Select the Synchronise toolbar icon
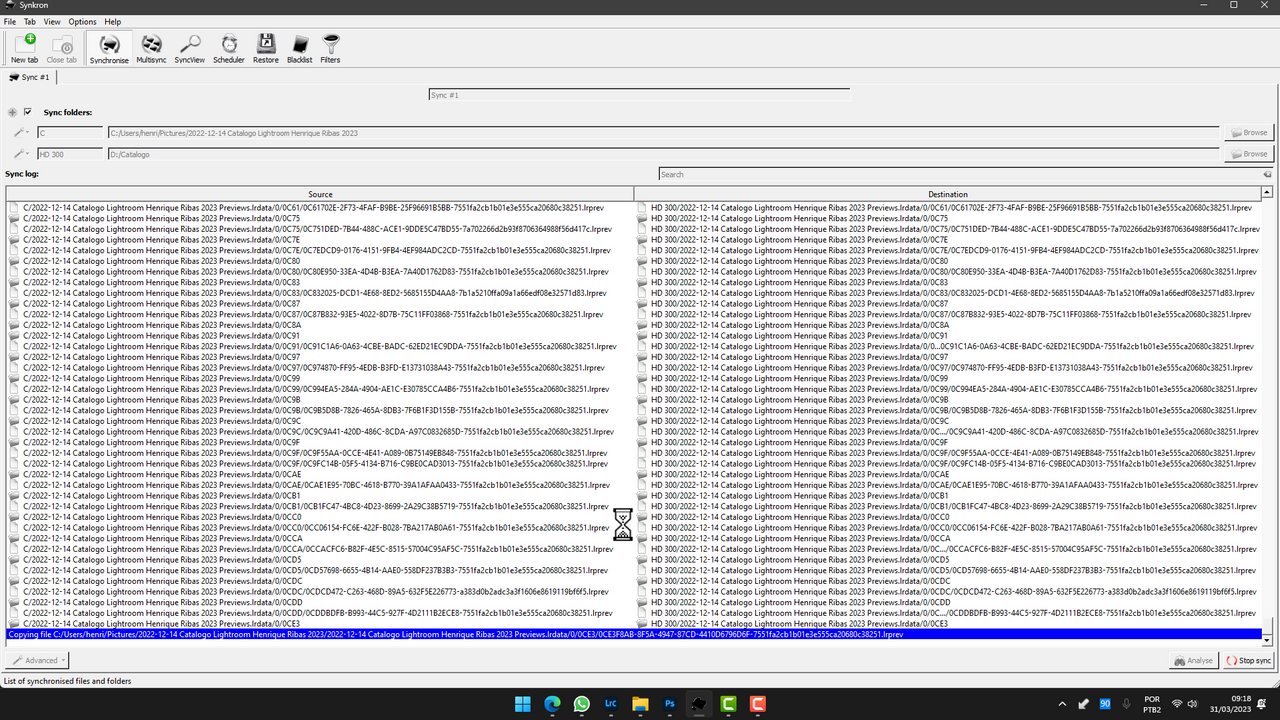Viewport: 1280px width, 720px height. 109,48
